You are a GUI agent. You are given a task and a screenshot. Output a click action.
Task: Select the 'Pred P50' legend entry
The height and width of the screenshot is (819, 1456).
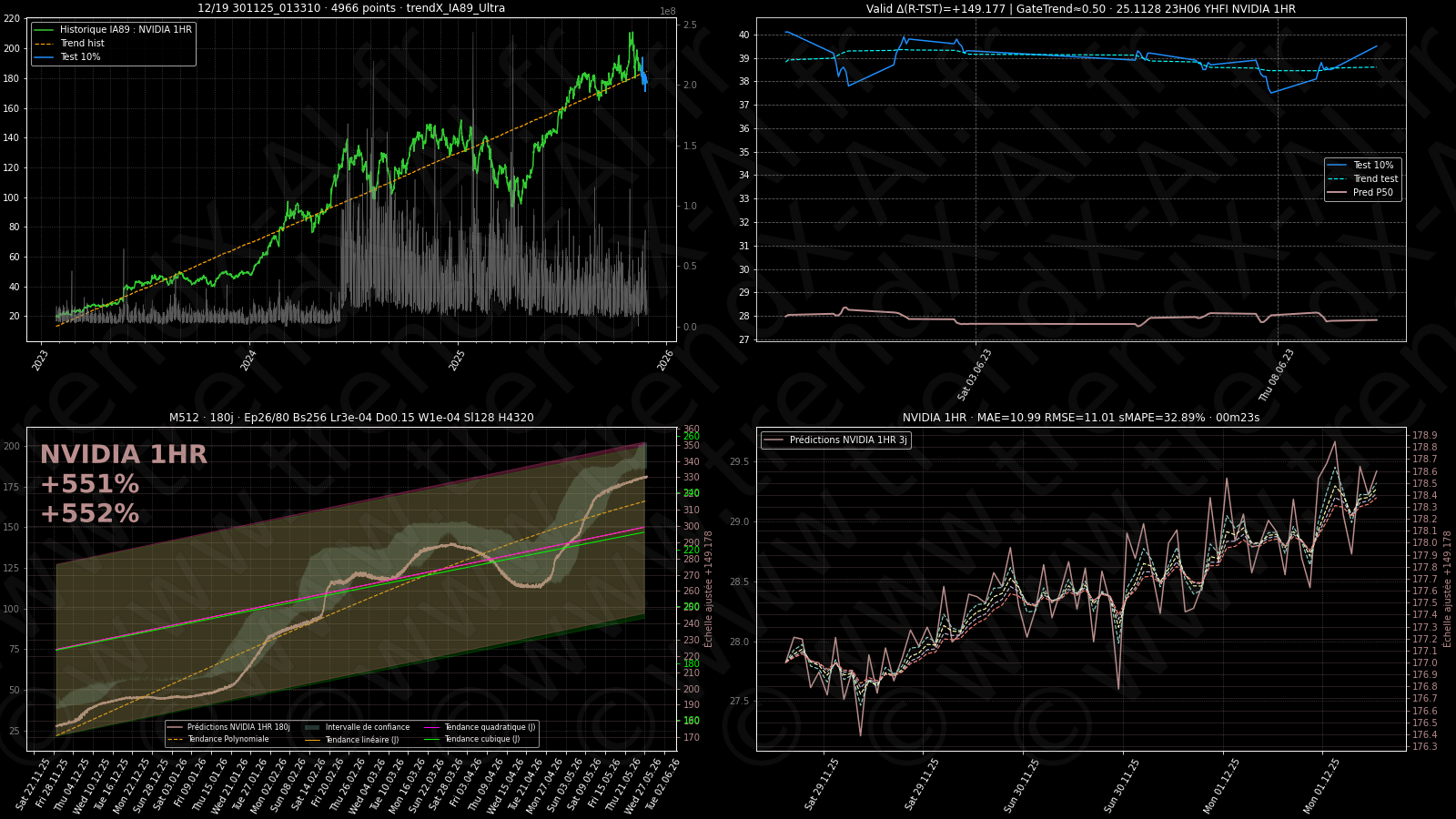(x=1372, y=193)
